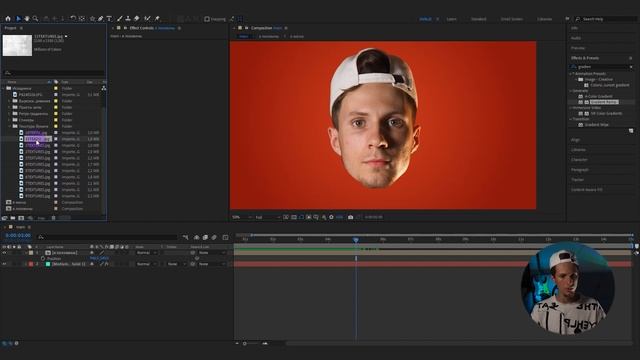Viewport: 640px width, 360px height.
Task: Select the Clone Stamp tool
Action: pyautogui.click(x=128, y=19)
